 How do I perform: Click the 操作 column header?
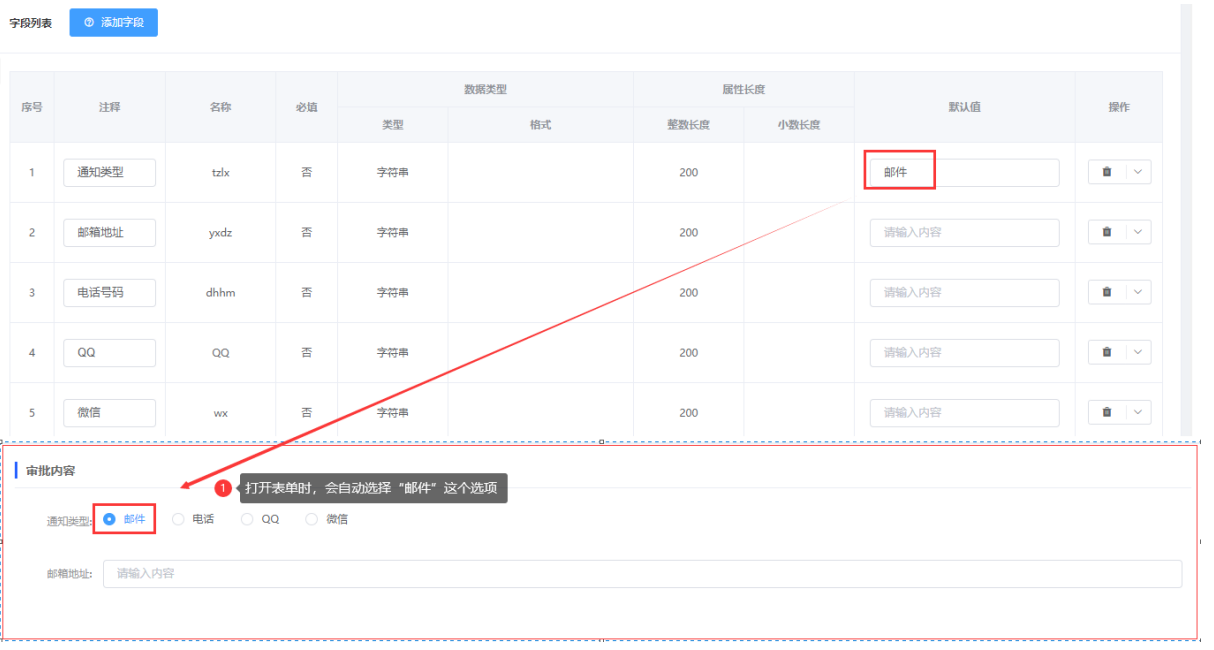(x=1118, y=107)
